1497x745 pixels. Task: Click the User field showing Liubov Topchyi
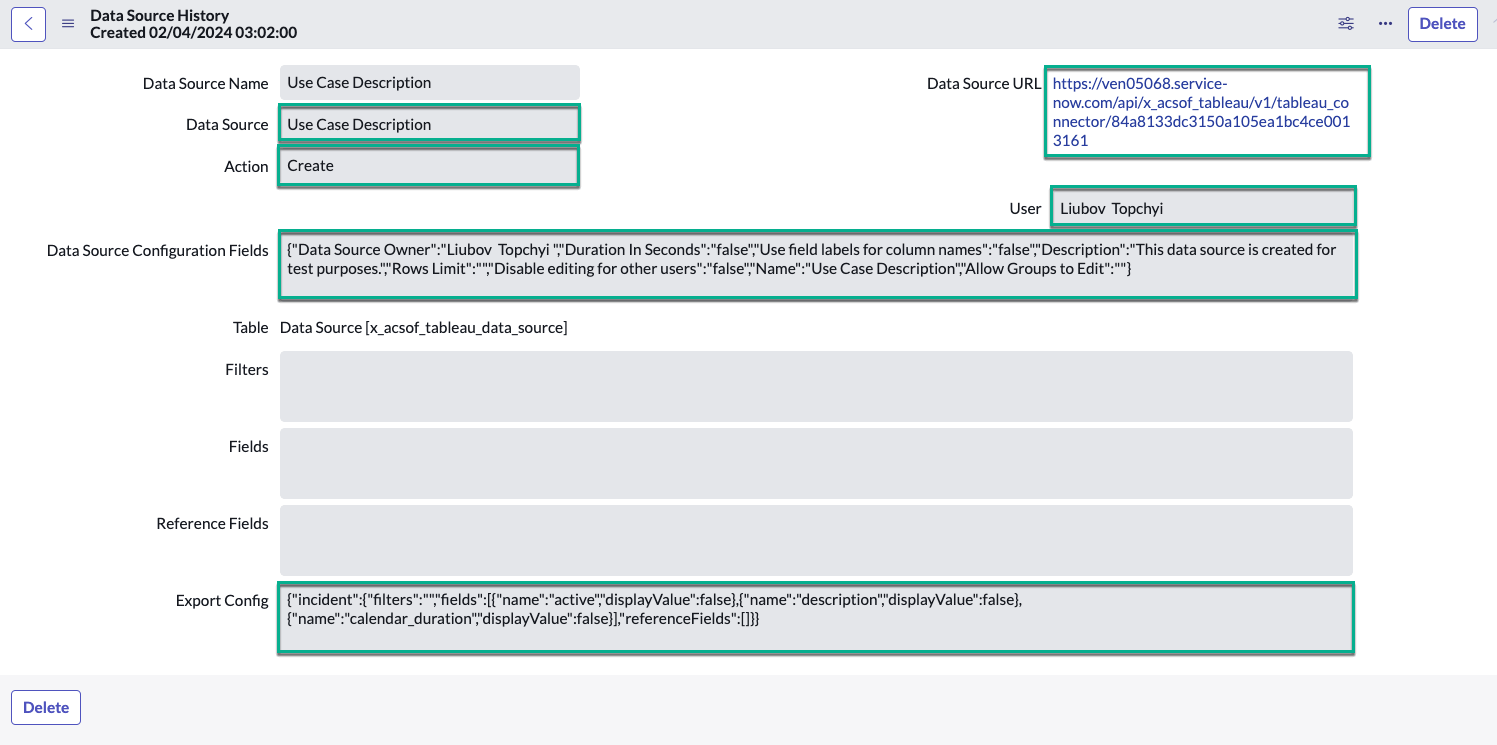point(1203,207)
